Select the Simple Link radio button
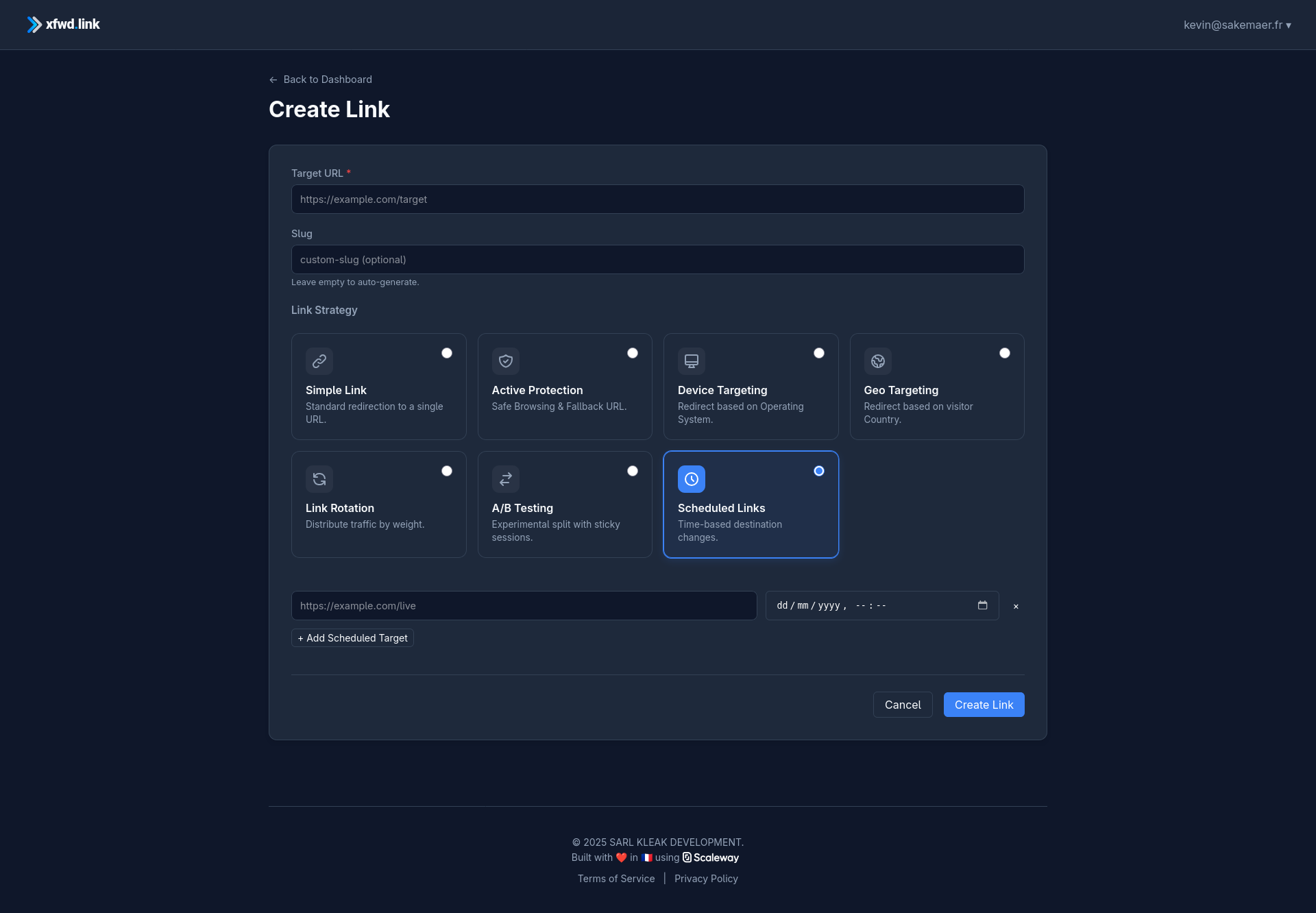The height and width of the screenshot is (913, 1316). click(x=447, y=353)
